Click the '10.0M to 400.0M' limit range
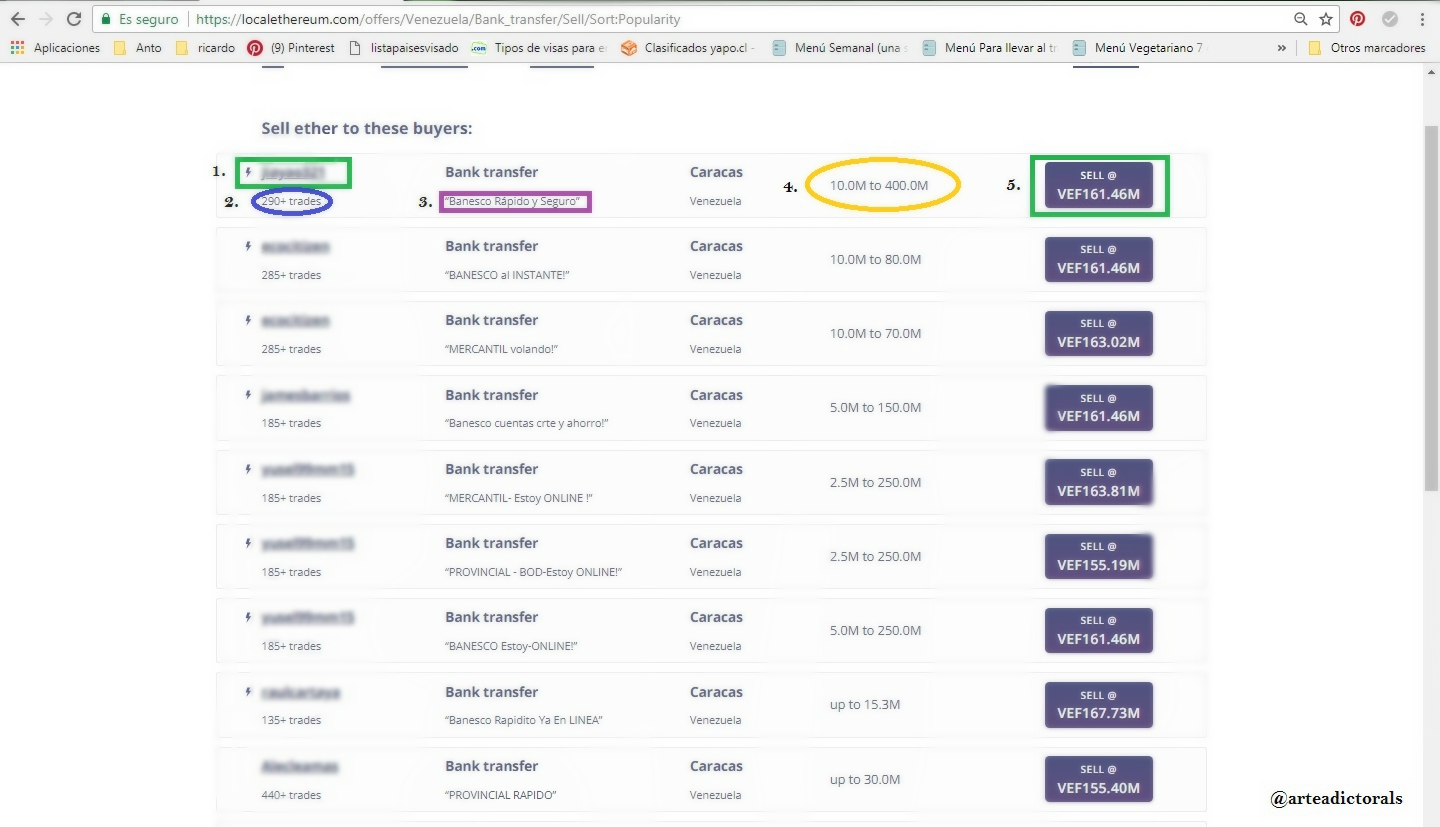 tap(879, 185)
